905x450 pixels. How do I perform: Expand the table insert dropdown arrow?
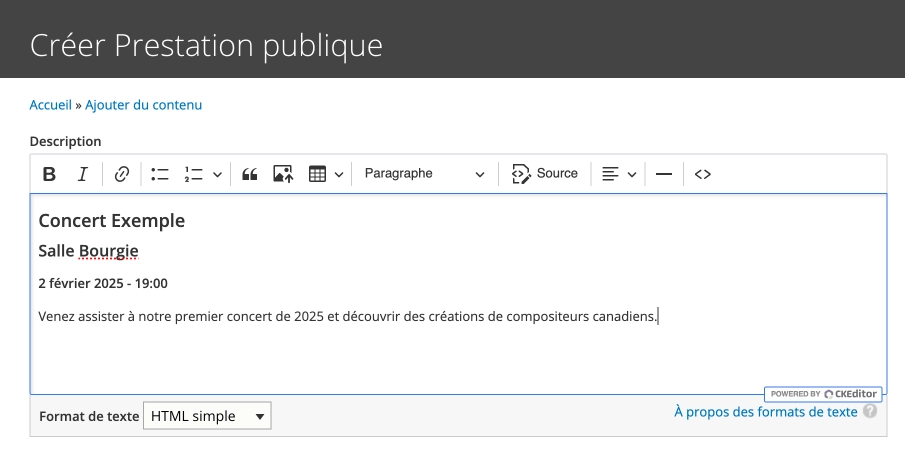pos(339,174)
